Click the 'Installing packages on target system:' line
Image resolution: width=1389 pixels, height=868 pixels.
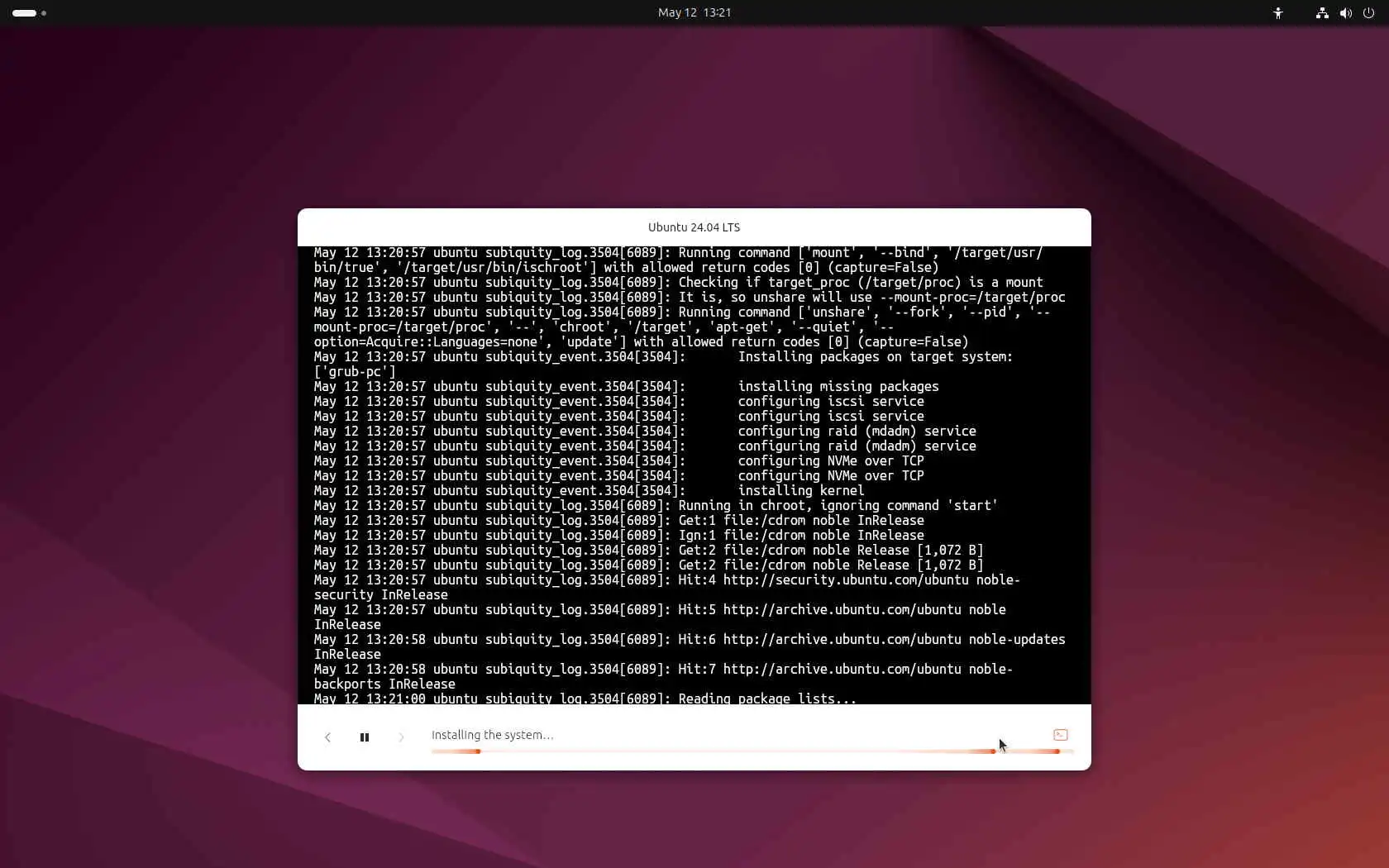click(x=663, y=356)
